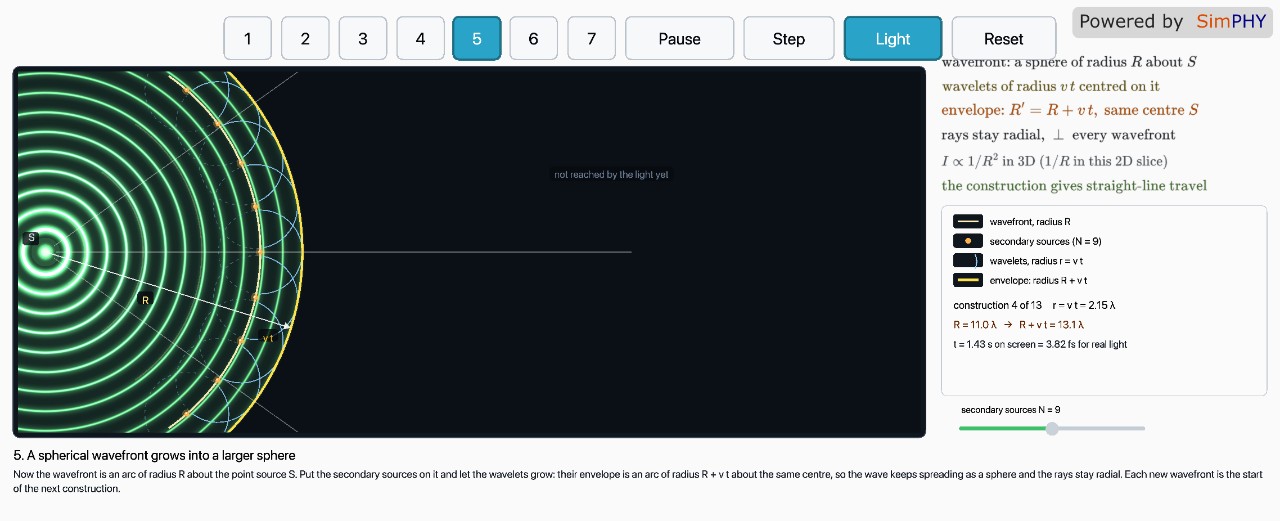Click 'the construction gives straight-line travel' line
This screenshot has width=1280, height=521.
[1074, 186]
